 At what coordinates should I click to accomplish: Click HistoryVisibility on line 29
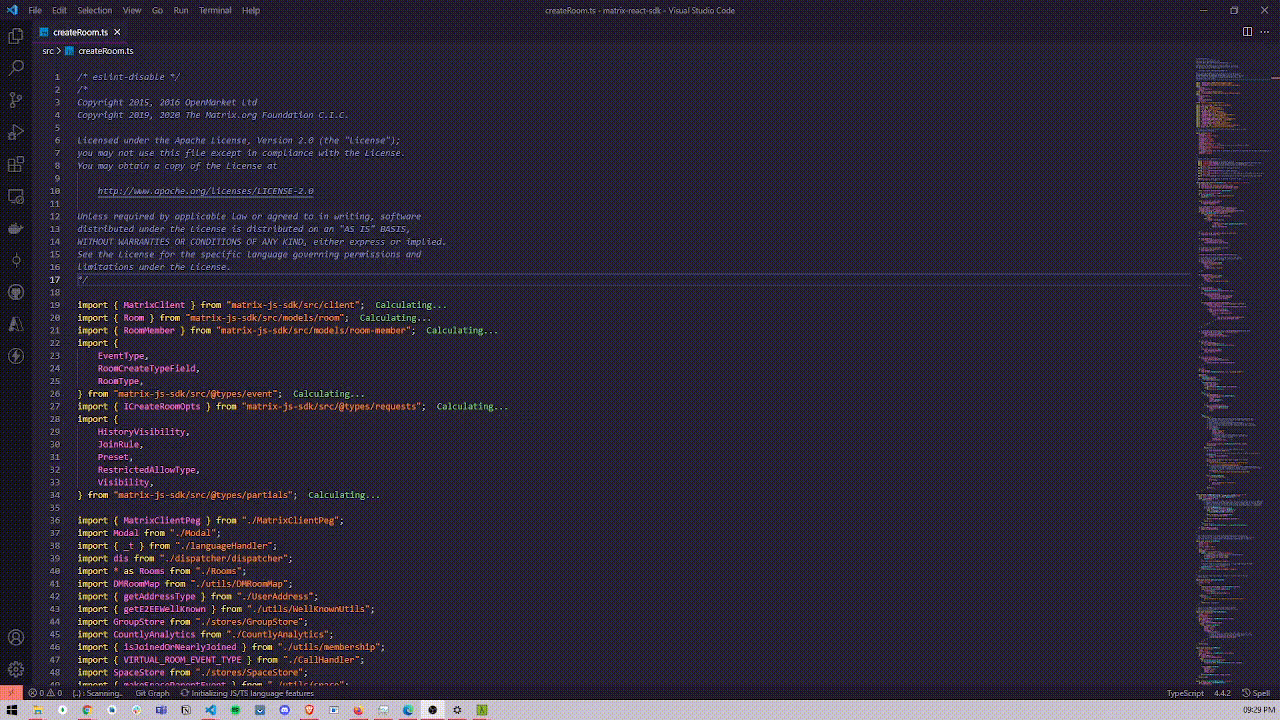pyautogui.click(x=141, y=432)
